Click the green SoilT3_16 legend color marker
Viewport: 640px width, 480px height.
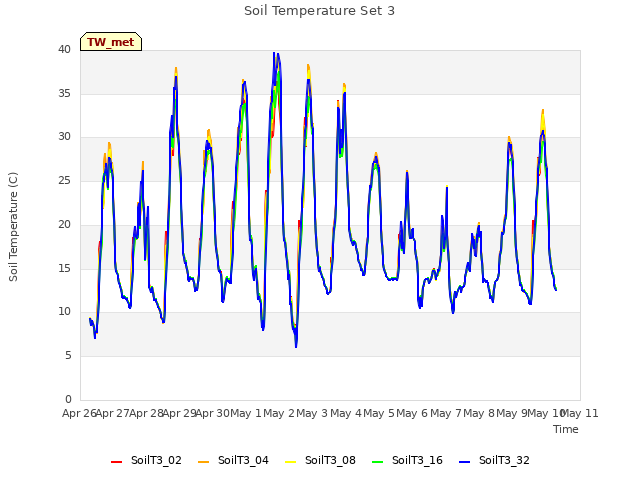pyautogui.click(x=378, y=462)
